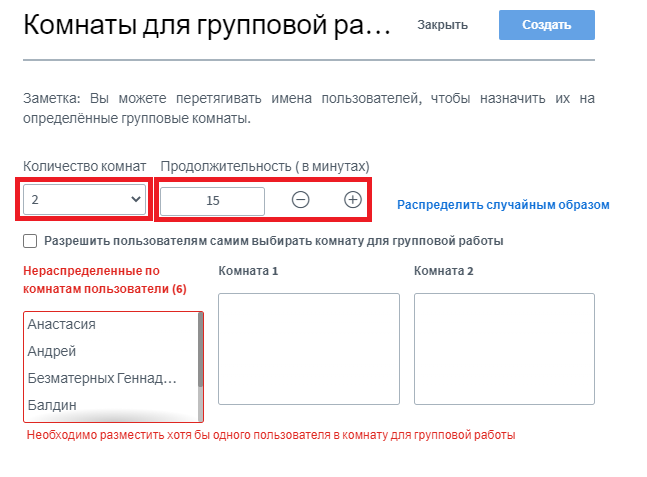Click inside the Комната 2 box

(504, 348)
